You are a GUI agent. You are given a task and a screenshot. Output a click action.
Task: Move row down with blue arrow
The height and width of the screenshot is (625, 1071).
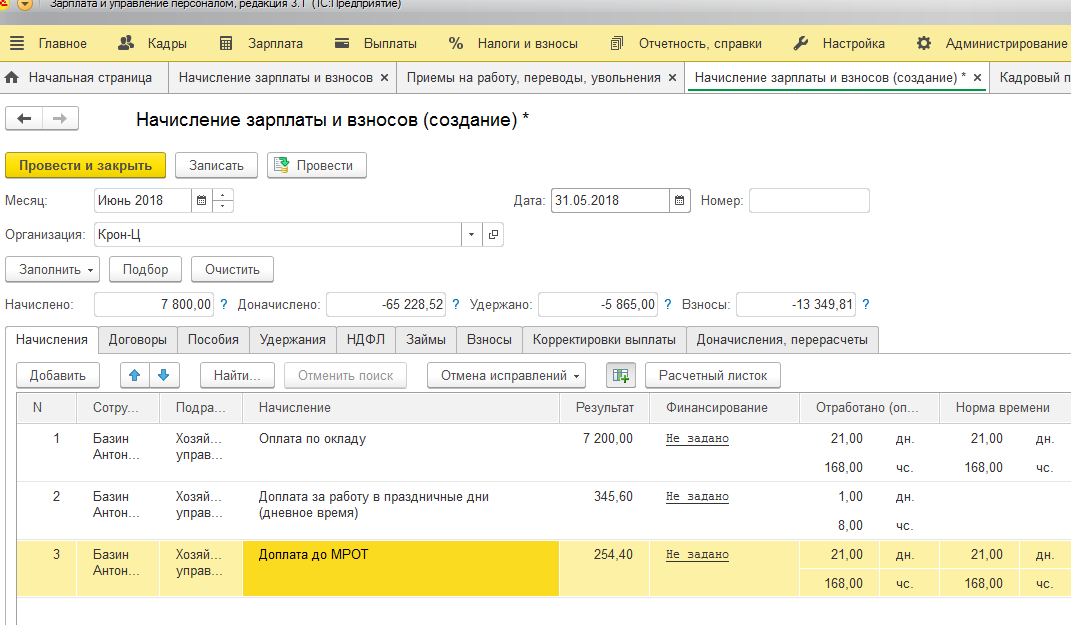tap(164, 375)
